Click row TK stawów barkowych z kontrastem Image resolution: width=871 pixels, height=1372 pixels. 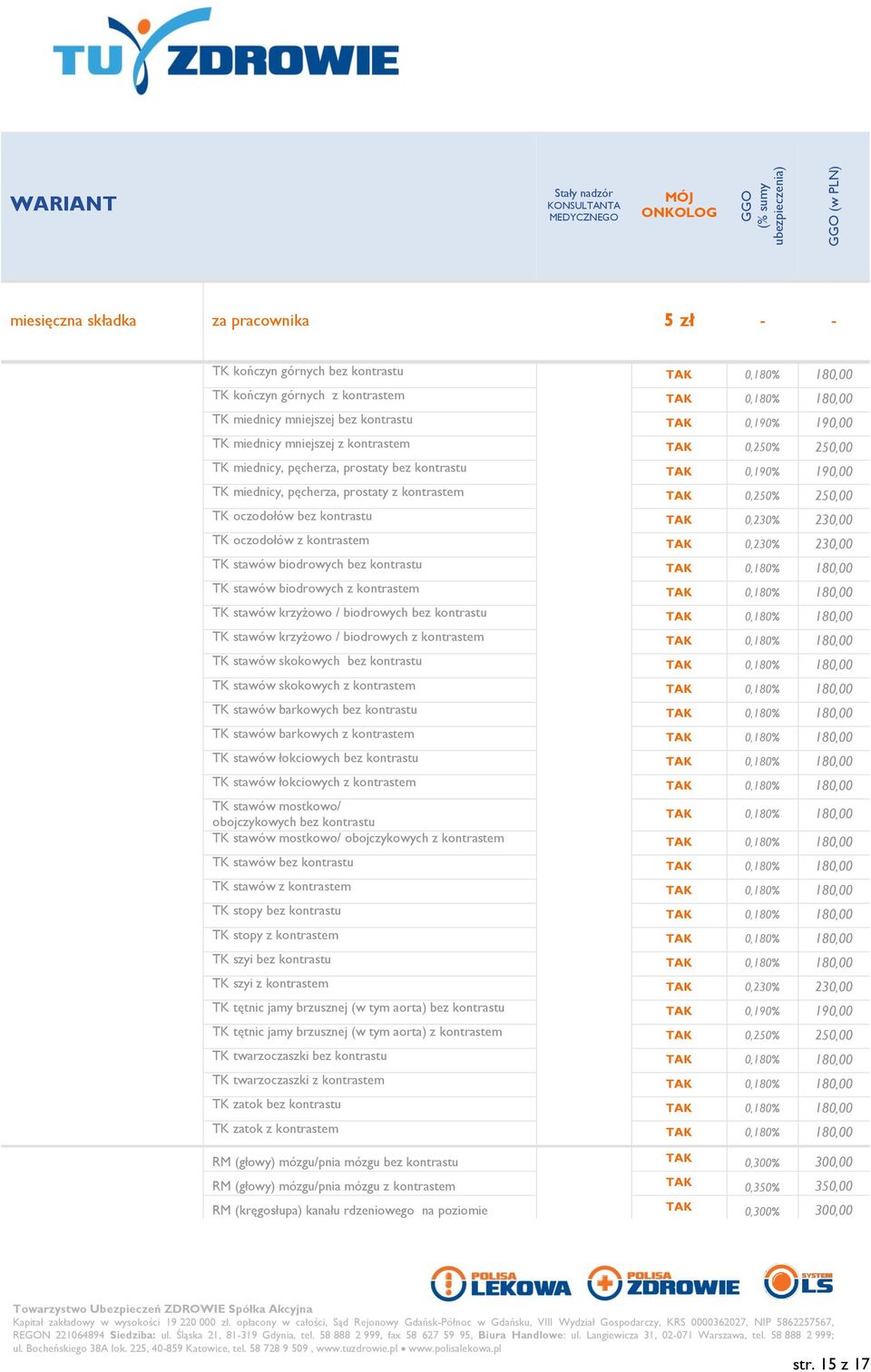(x=313, y=734)
